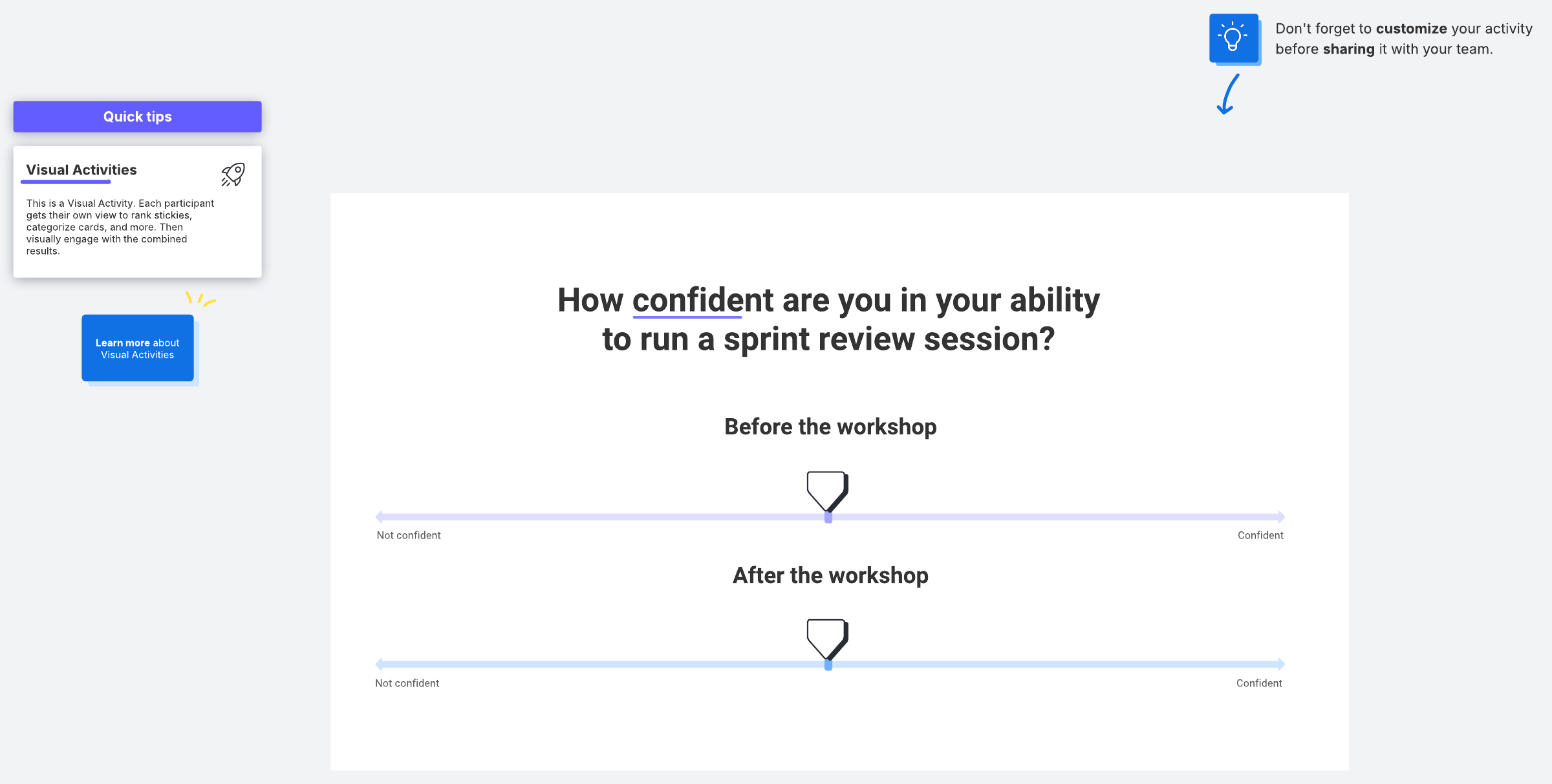1552x784 pixels.
Task: Click "Confident" label under After slider
Action: 1259,683
